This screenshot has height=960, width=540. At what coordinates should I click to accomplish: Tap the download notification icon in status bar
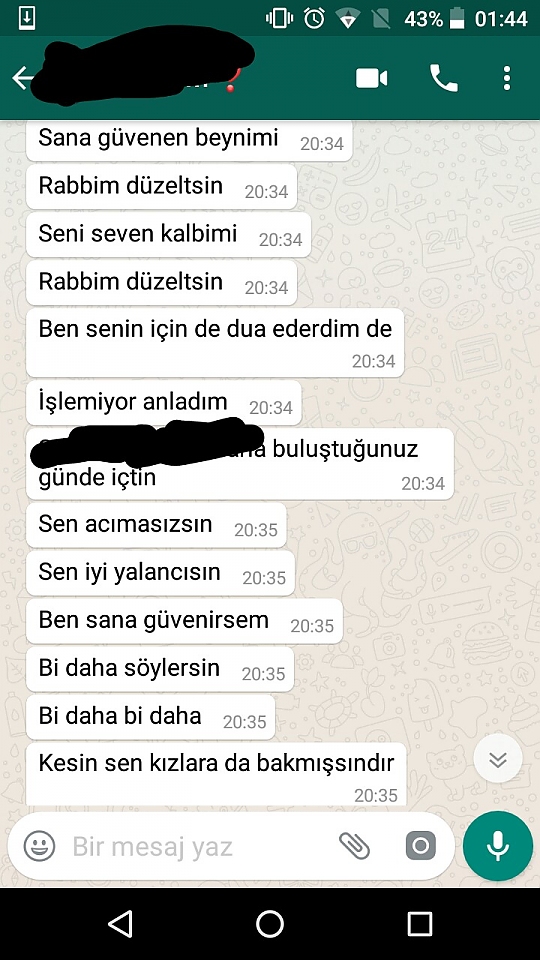click(x=26, y=18)
